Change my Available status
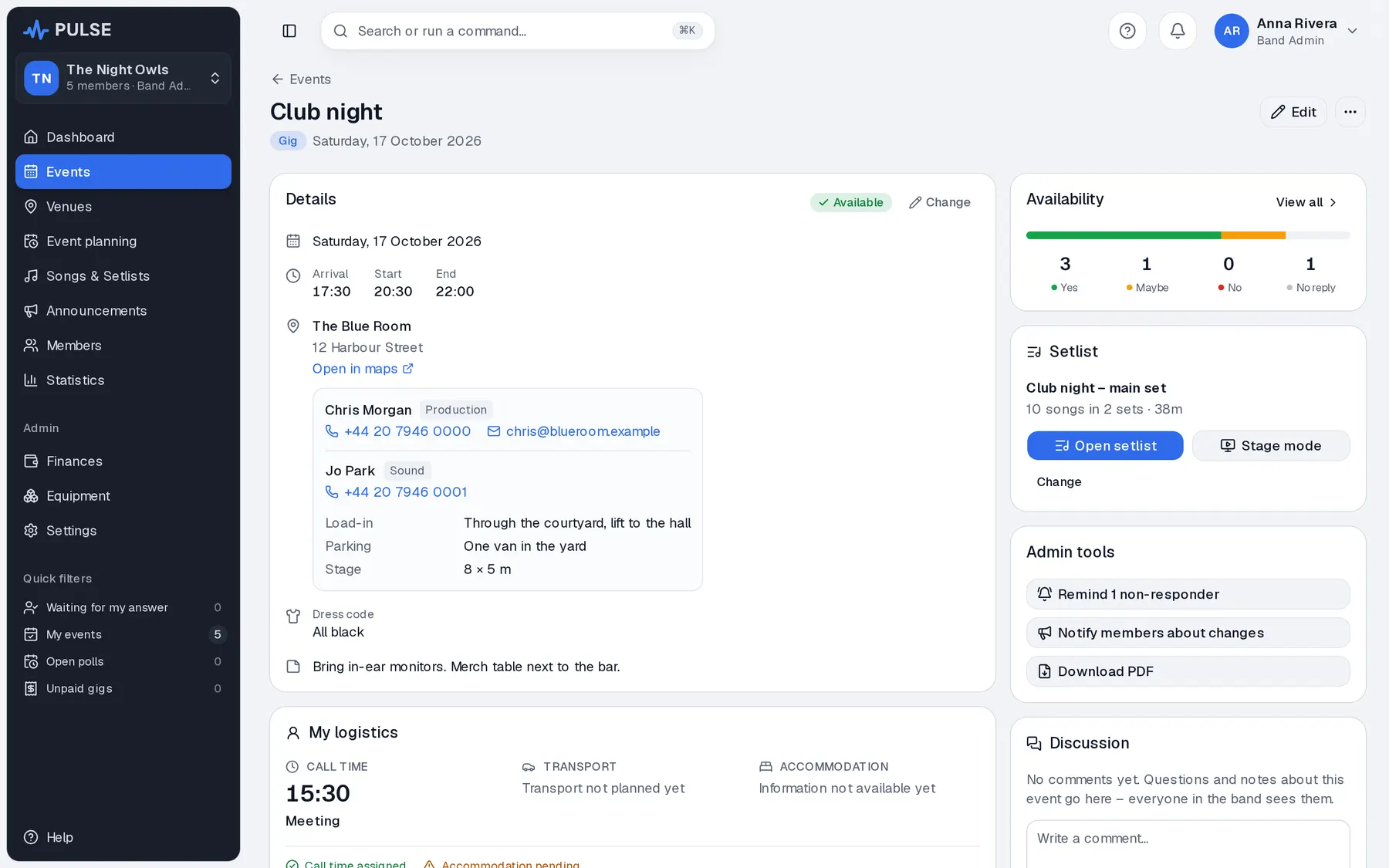Screen dimensions: 1389x868 939,202
